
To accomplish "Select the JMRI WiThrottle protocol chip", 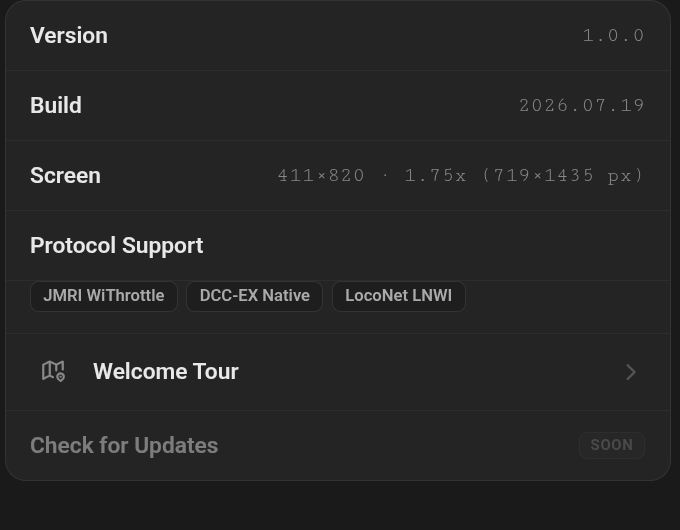I will (x=104, y=296).
